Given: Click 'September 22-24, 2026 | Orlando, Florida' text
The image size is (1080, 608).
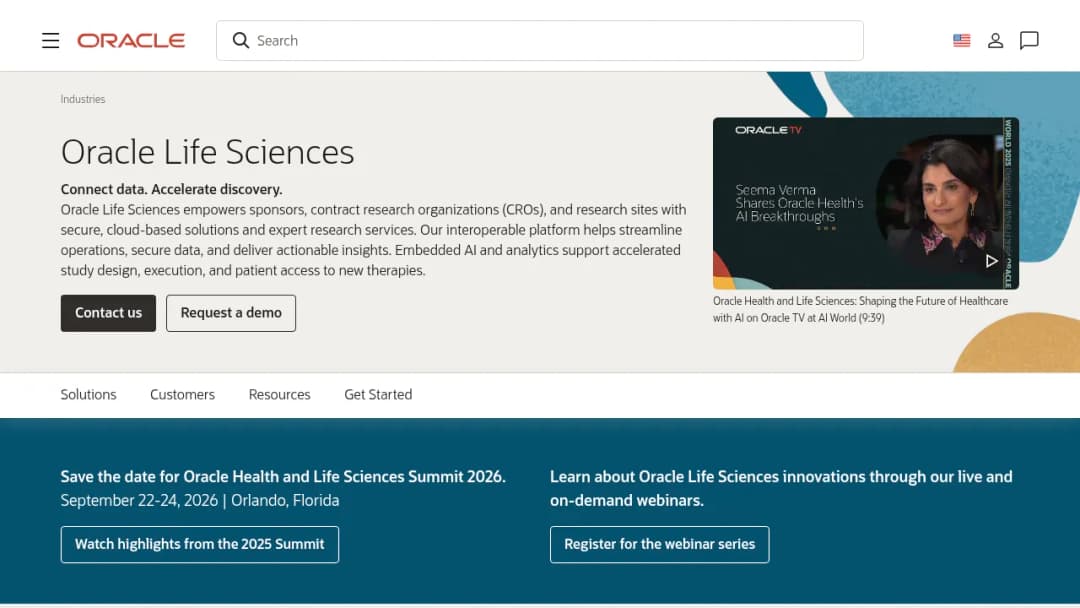Looking at the screenshot, I should pyautogui.click(x=200, y=501).
